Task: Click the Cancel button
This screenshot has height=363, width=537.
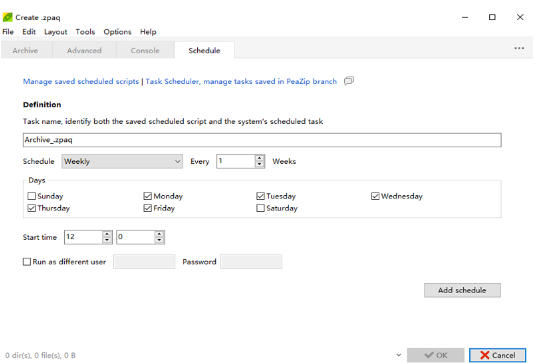Action: [x=497, y=355]
